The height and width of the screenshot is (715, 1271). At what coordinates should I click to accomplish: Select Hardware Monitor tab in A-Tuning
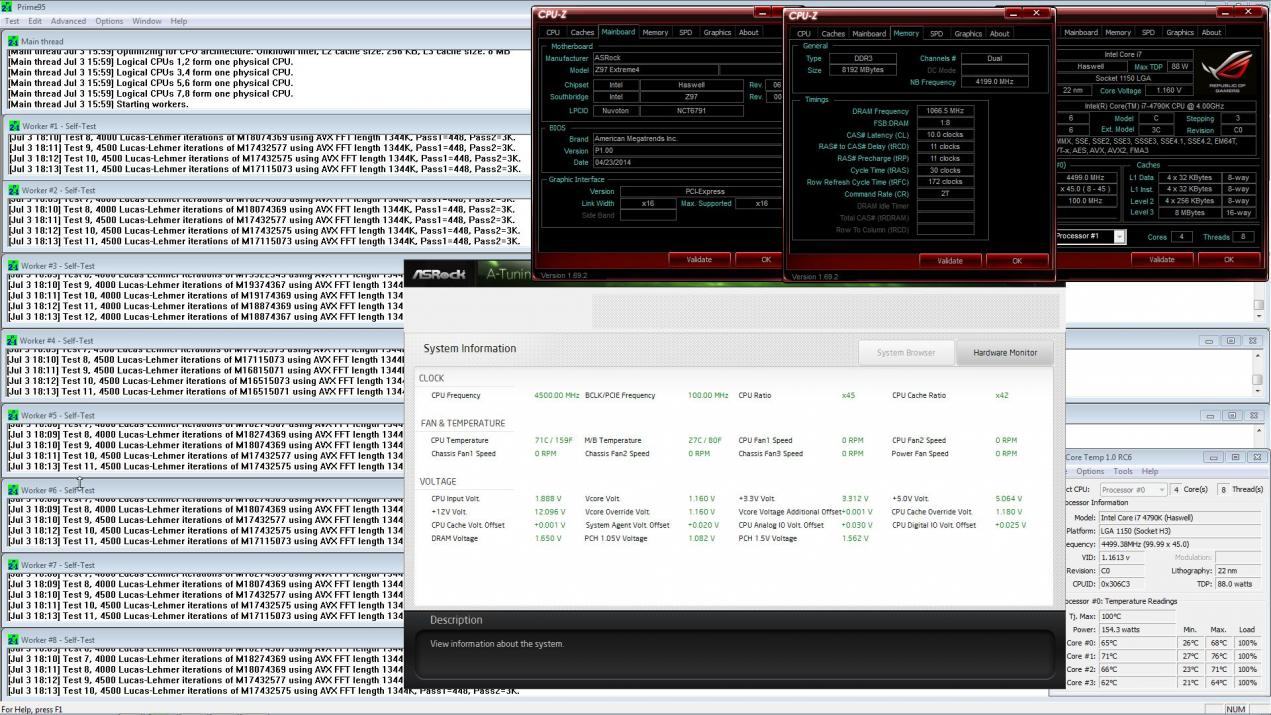coord(1005,352)
